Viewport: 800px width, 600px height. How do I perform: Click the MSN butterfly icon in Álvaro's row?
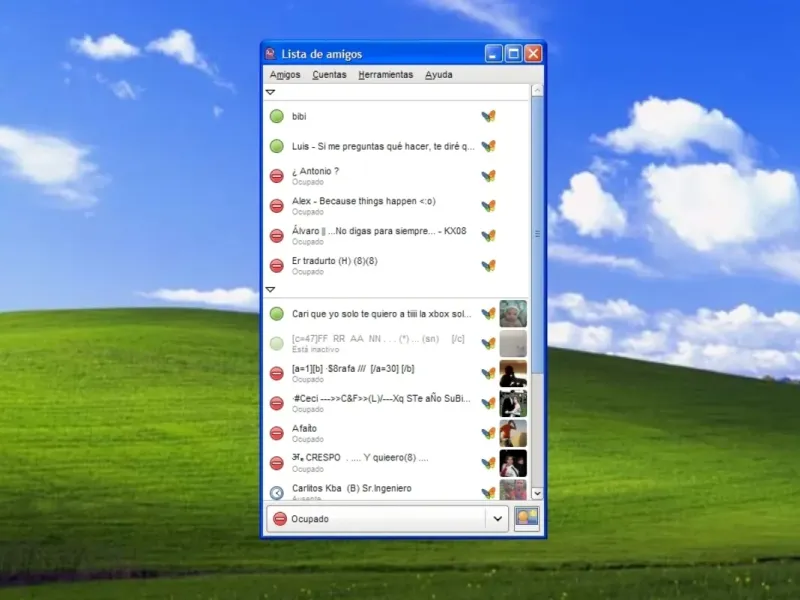coord(488,236)
